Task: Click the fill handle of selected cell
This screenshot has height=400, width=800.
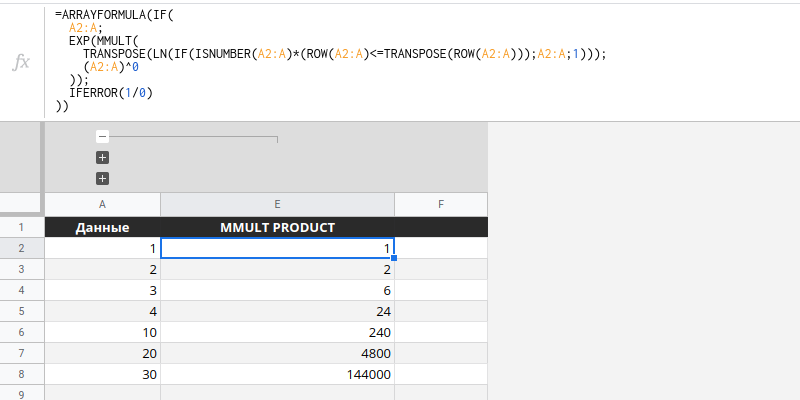Action: pos(394,258)
